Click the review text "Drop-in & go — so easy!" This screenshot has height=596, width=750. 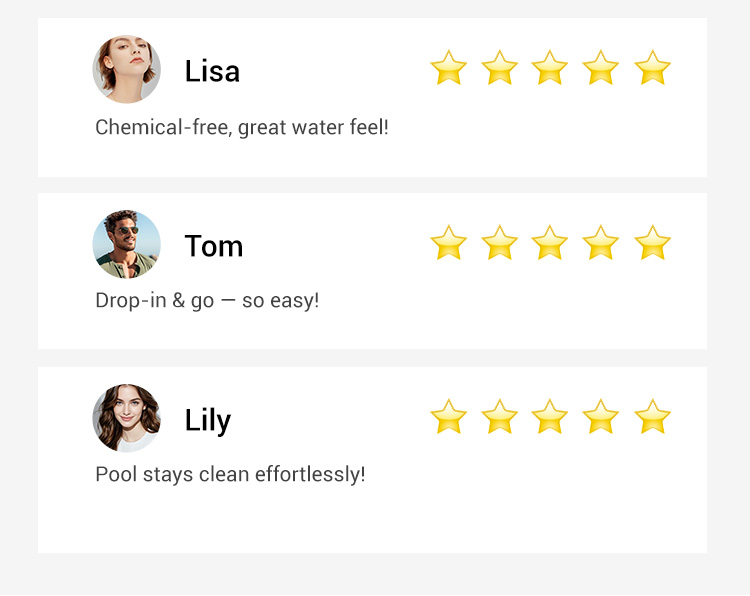pyautogui.click(x=207, y=300)
